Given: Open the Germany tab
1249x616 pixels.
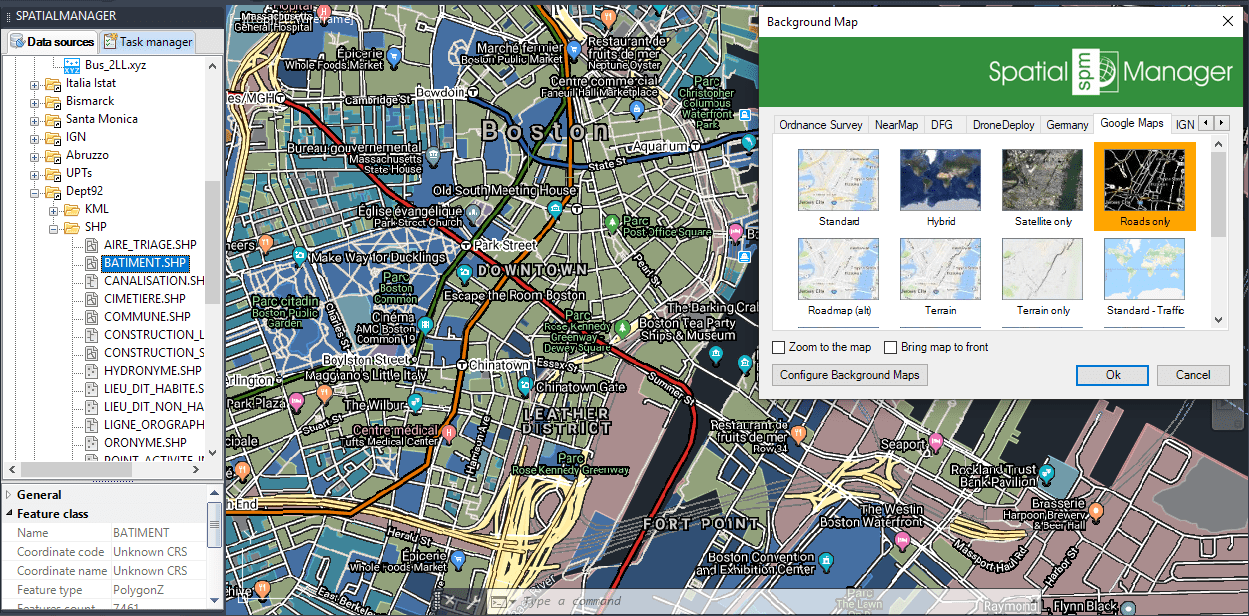Looking at the screenshot, I should point(1067,125).
